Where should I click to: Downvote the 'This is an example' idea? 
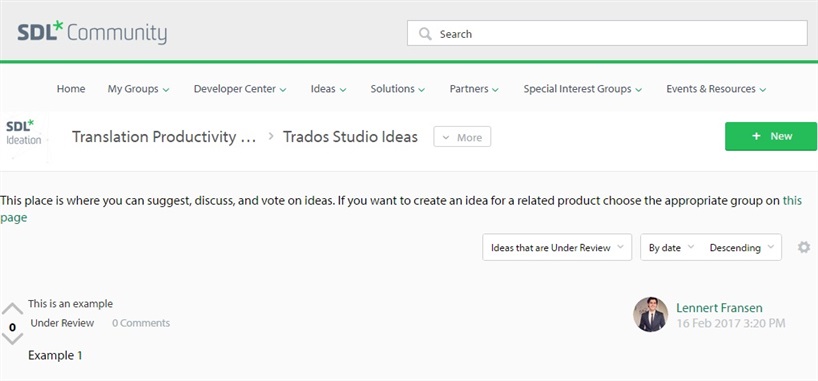(13, 340)
